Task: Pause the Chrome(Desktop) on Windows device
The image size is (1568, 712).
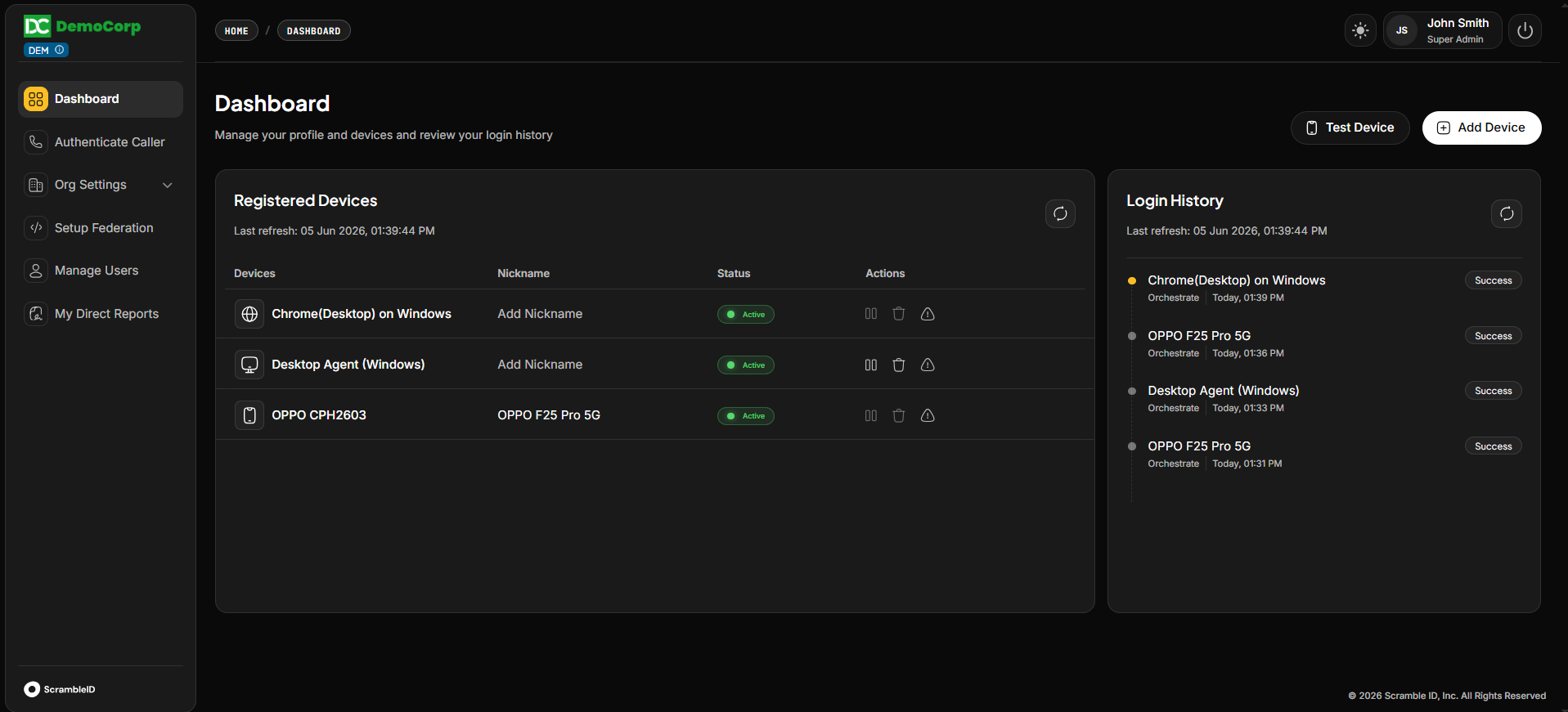Action: (871, 314)
